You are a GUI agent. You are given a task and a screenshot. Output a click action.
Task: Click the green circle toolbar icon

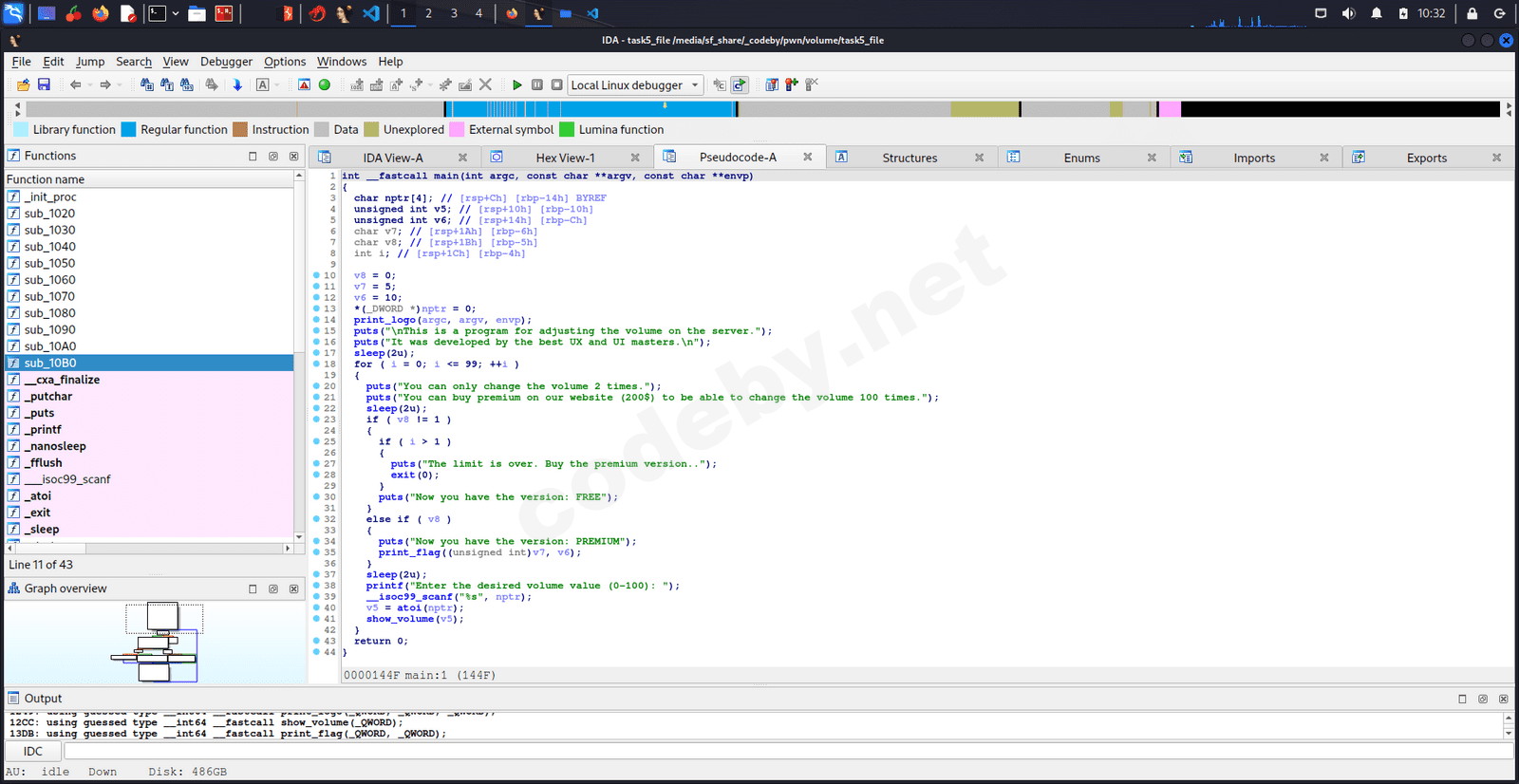tap(325, 85)
